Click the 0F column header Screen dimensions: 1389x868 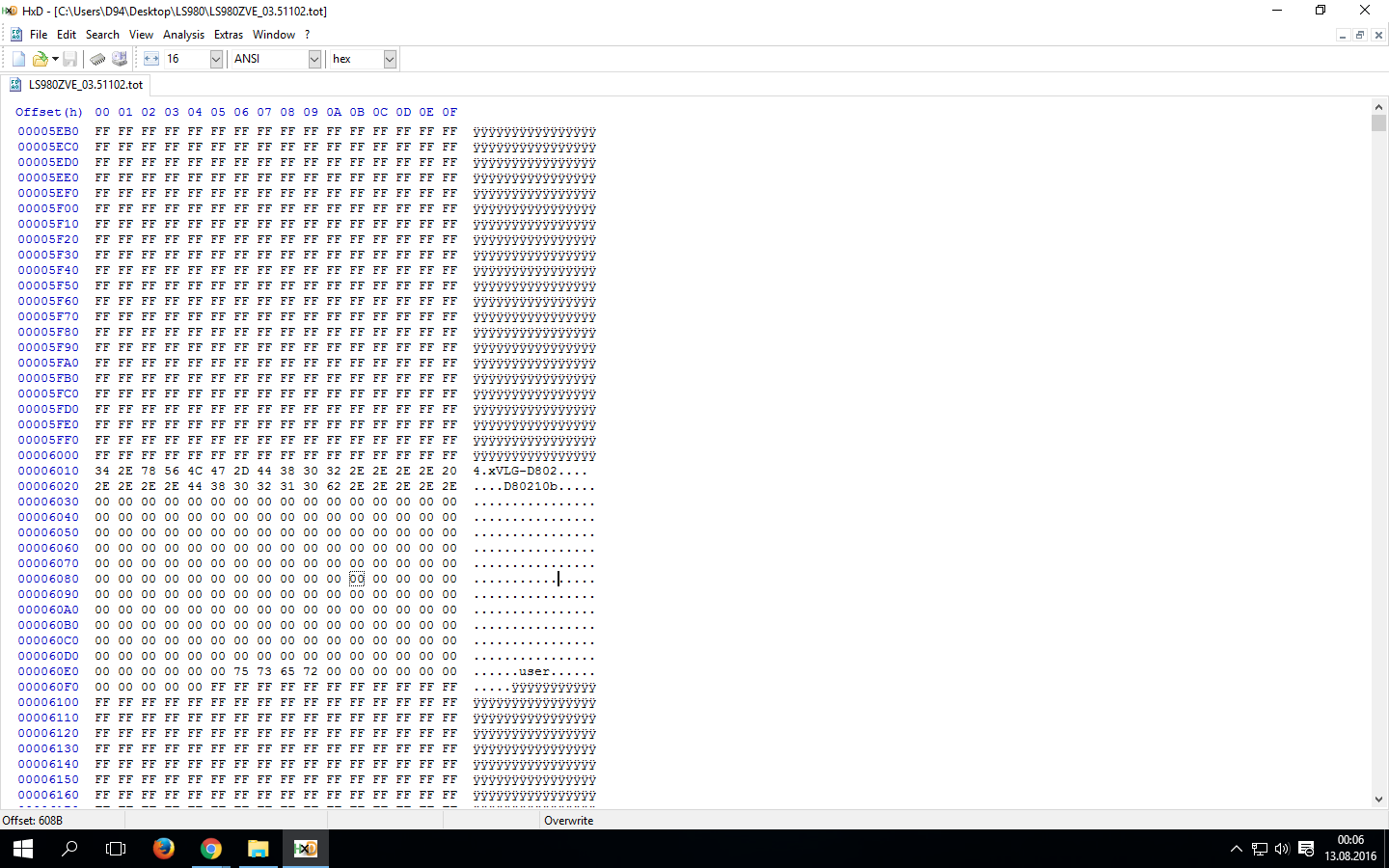(x=449, y=112)
